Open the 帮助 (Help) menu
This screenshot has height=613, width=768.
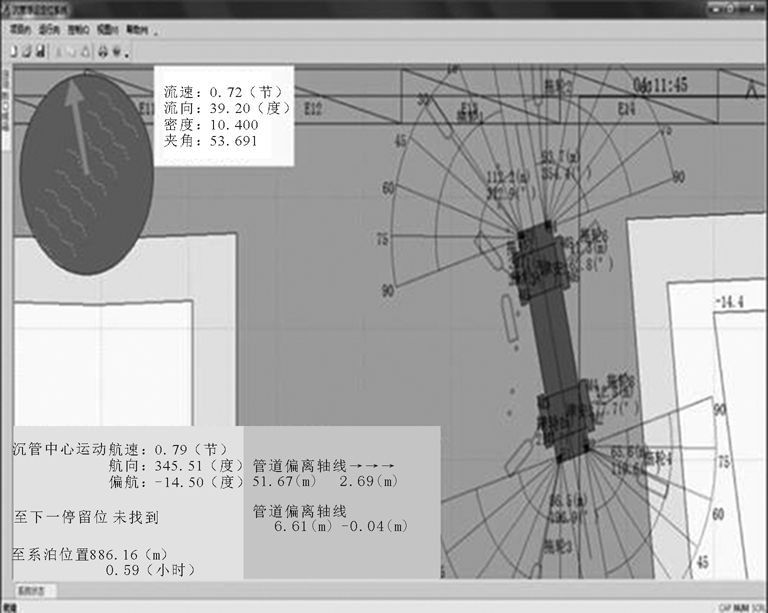[x=137, y=30]
